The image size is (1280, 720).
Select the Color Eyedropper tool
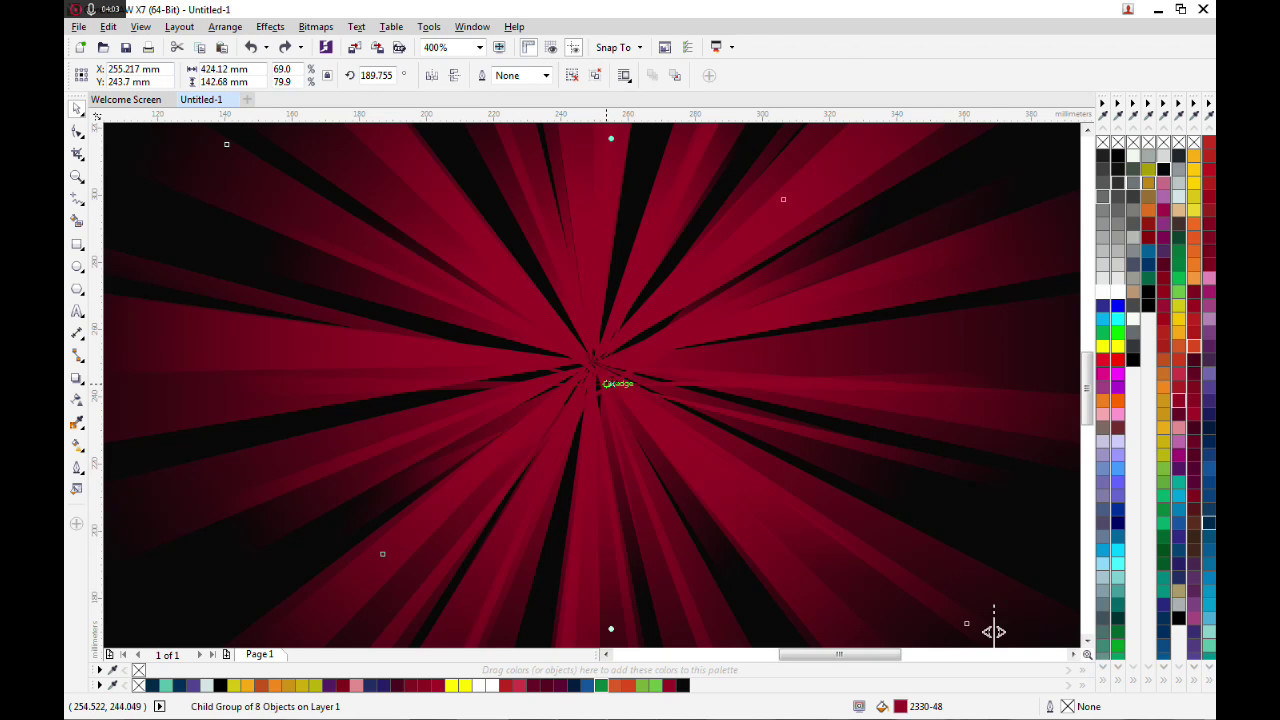77,423
